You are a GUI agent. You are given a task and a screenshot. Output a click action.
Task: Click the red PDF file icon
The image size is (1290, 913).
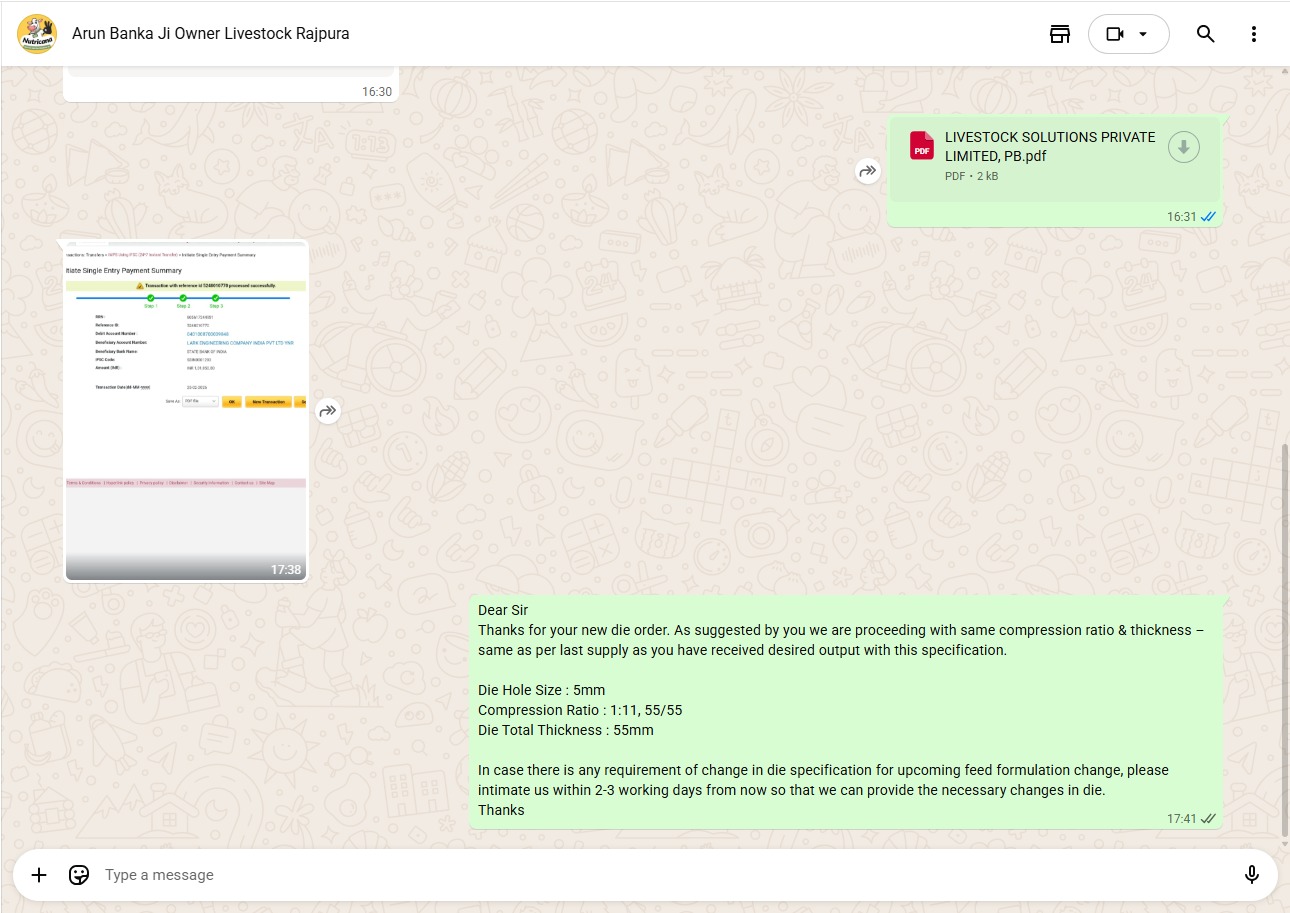[921, 147]
